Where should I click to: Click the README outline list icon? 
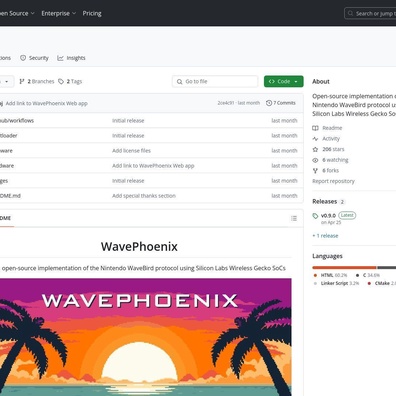pyautogui.click(x=294, y=218)
